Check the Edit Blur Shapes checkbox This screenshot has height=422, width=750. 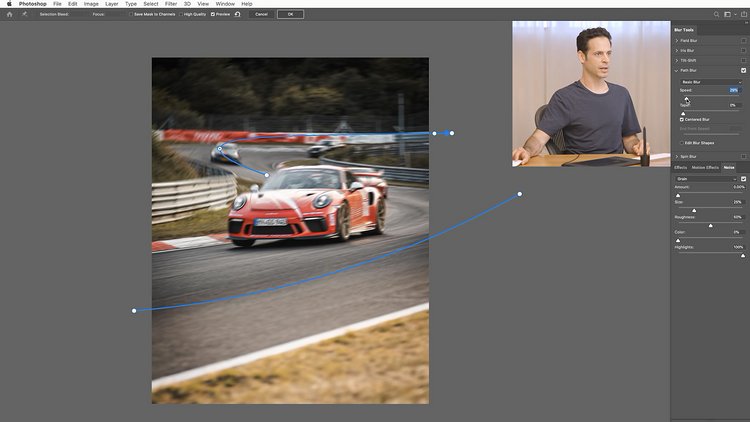(x=682, y=143)
